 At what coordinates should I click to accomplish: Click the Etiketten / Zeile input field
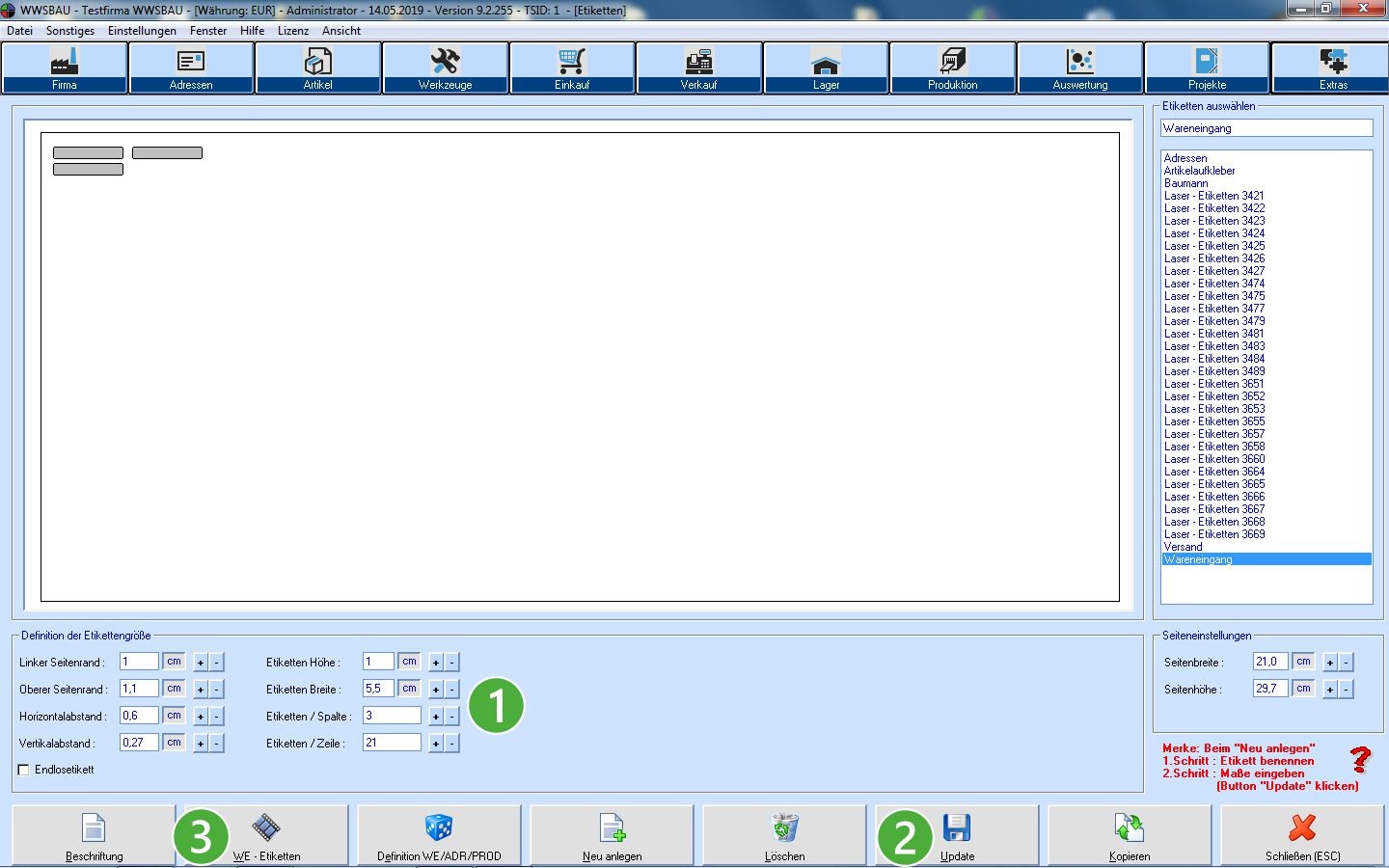click(x=392, y=743)
